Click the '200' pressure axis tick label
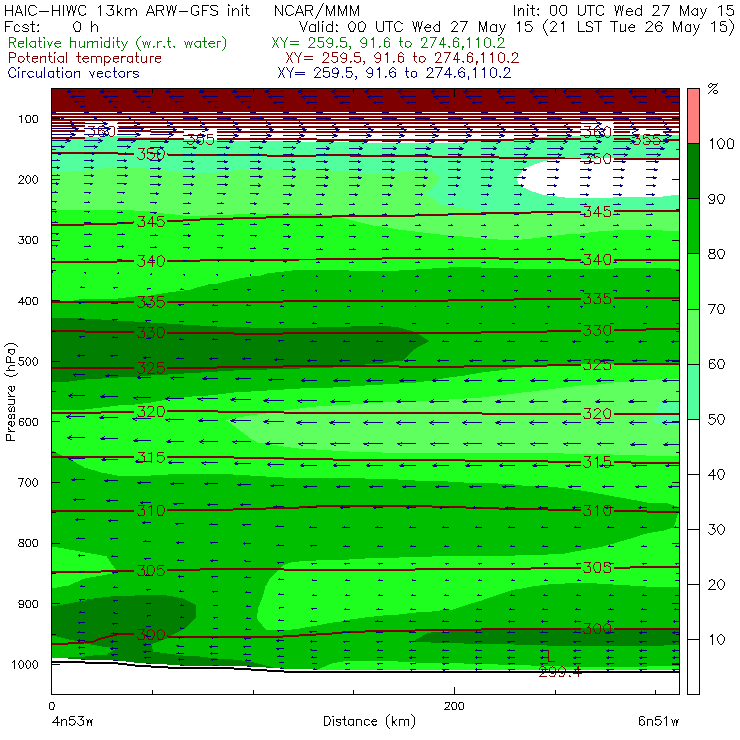 click(28, 180)
